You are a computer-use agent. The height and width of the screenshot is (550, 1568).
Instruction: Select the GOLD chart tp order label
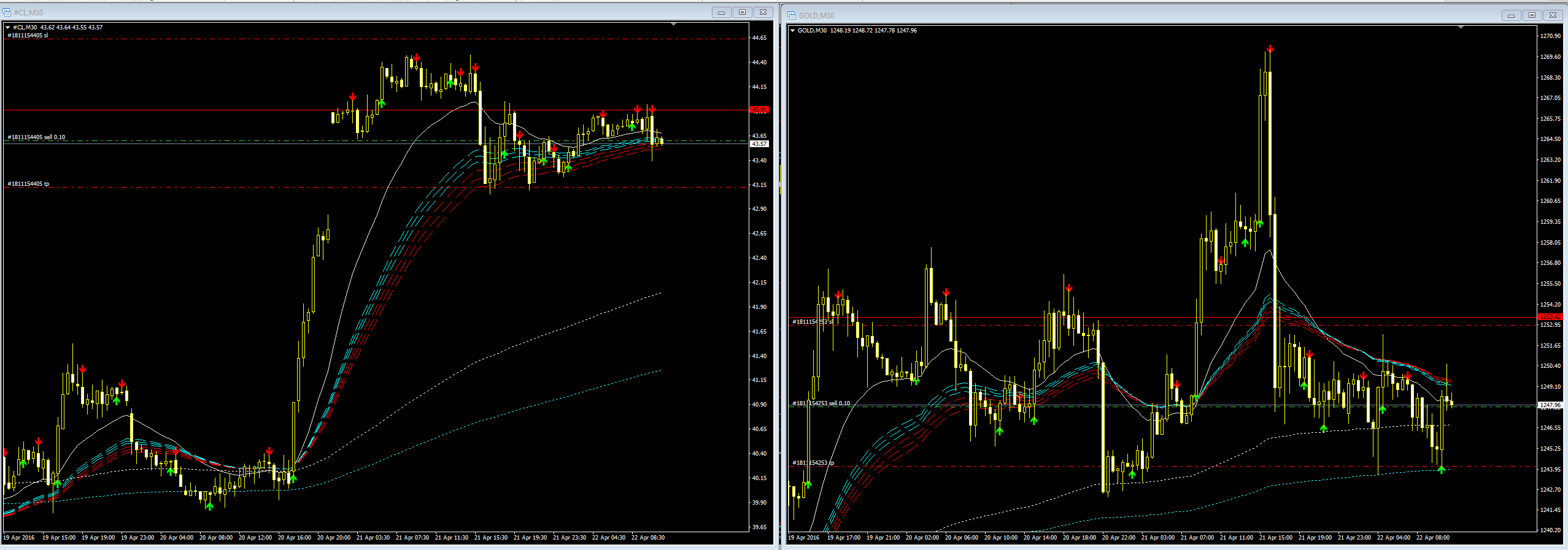pyautogui.click(x=813, y=463)
